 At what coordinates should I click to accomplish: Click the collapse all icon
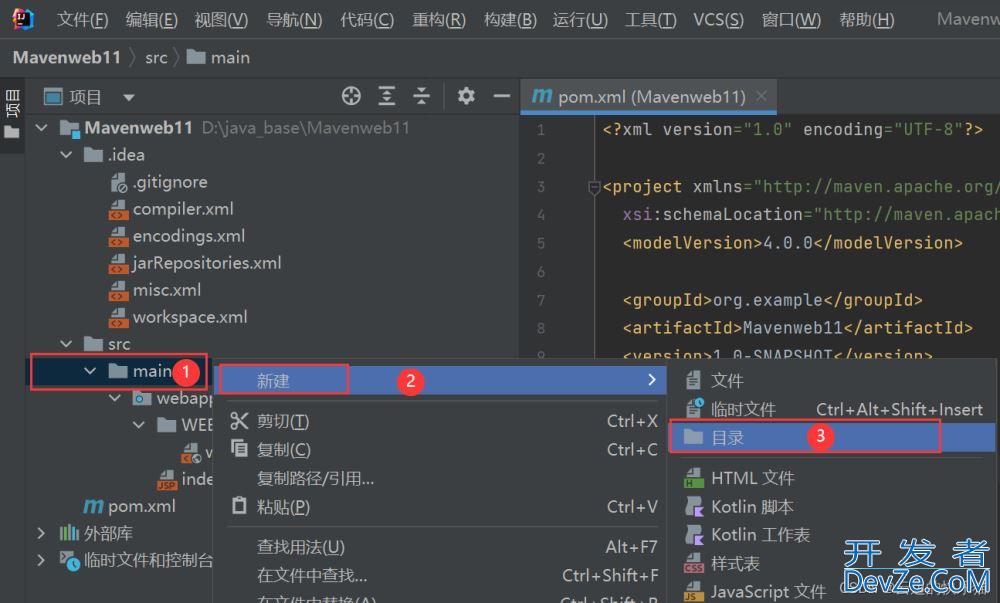pos(422,96)
